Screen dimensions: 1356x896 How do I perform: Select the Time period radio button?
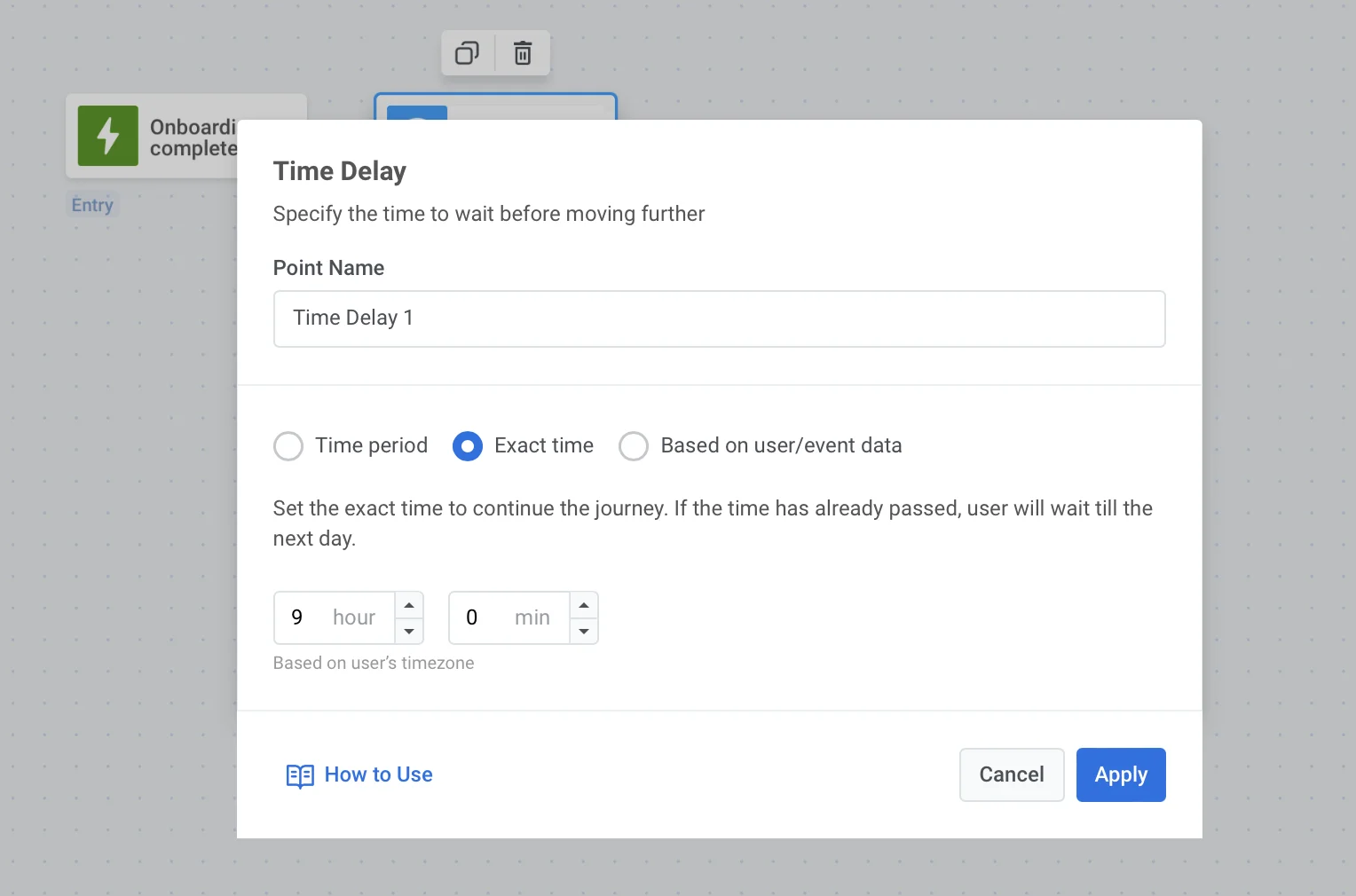coord(288,446)
